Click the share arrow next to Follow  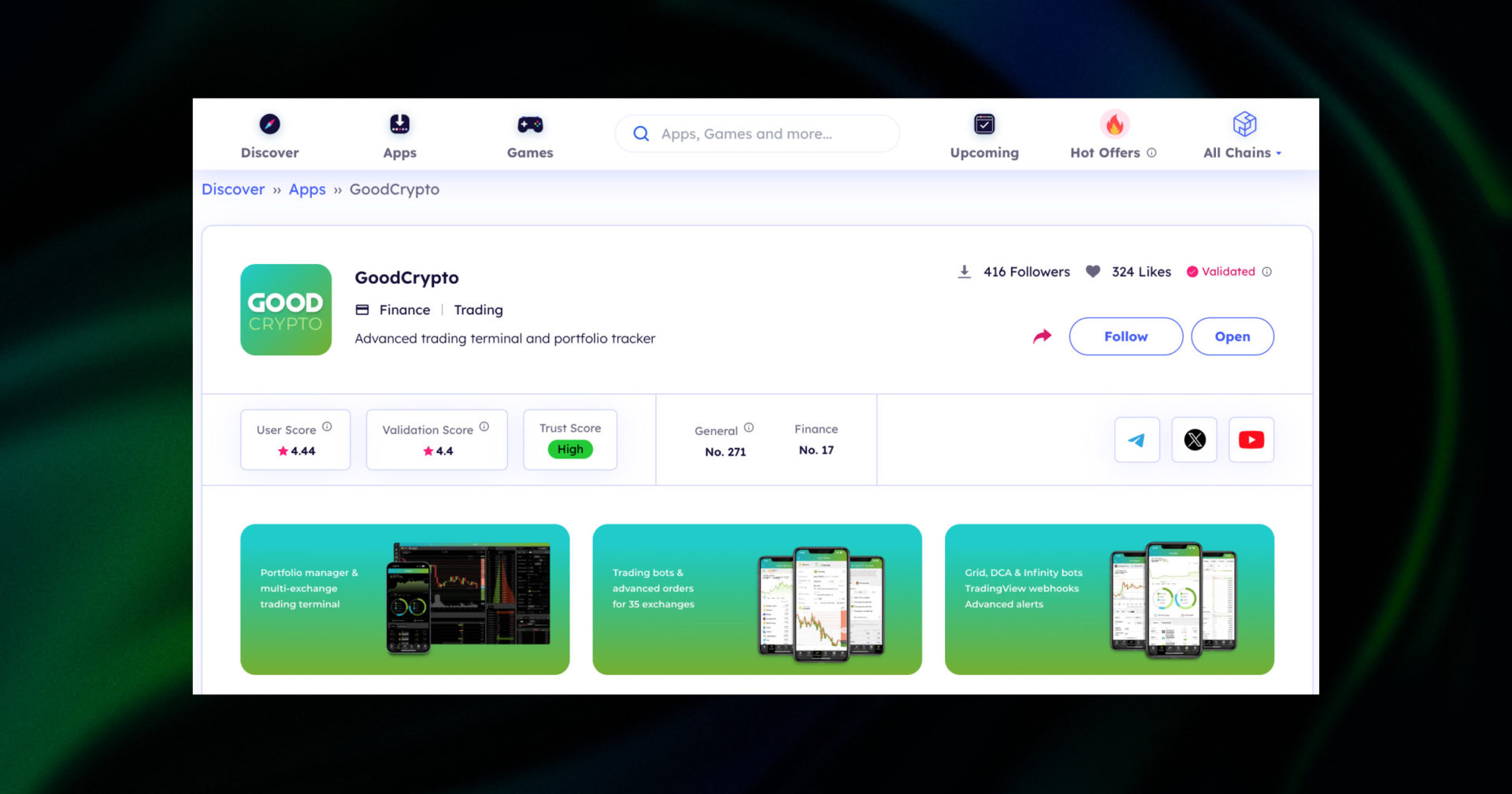(1042, 336)
